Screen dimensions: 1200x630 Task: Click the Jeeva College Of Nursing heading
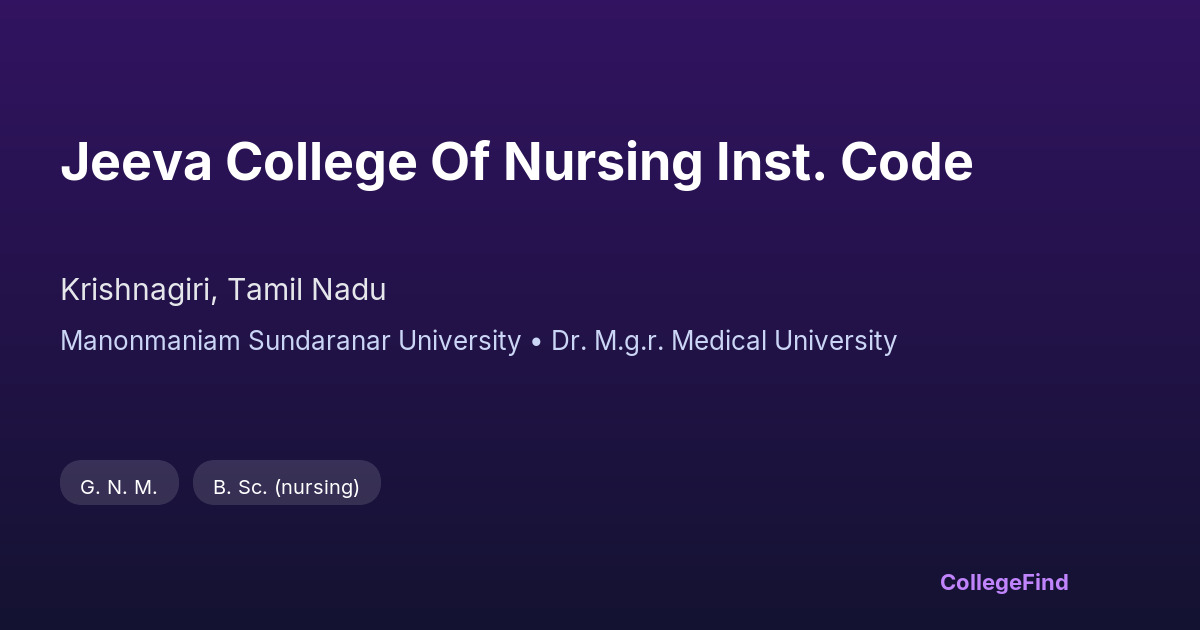click(516, 163)
